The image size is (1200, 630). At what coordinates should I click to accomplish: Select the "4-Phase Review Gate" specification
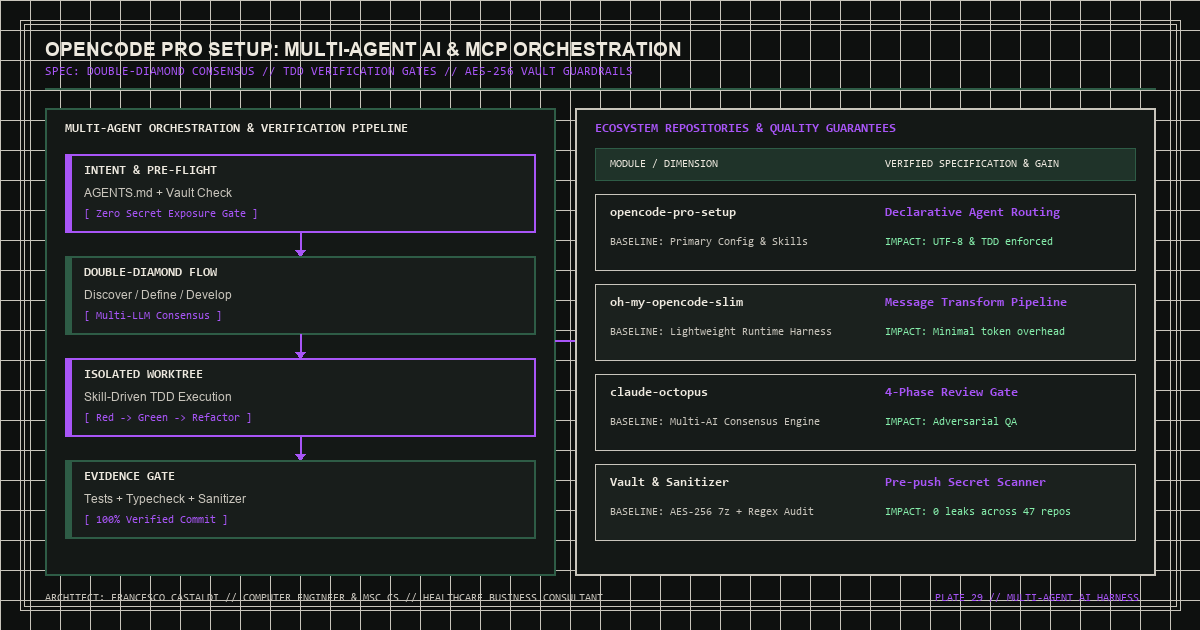tap(951, 392)
